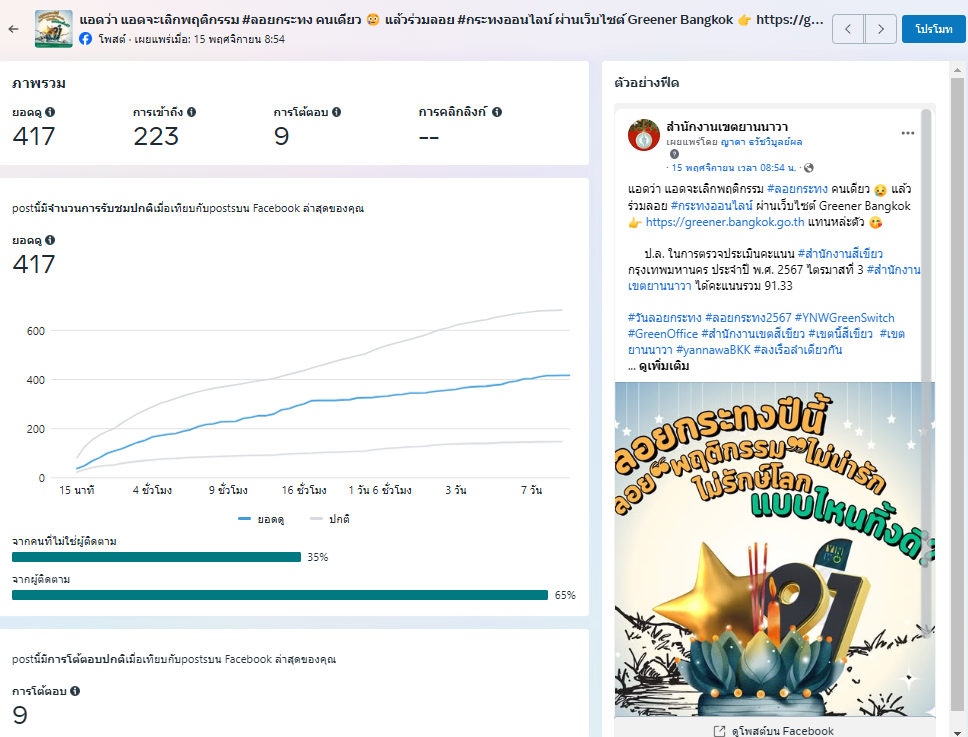Click the info icon beside ยอดดู above the chart

tap(50, 241)
